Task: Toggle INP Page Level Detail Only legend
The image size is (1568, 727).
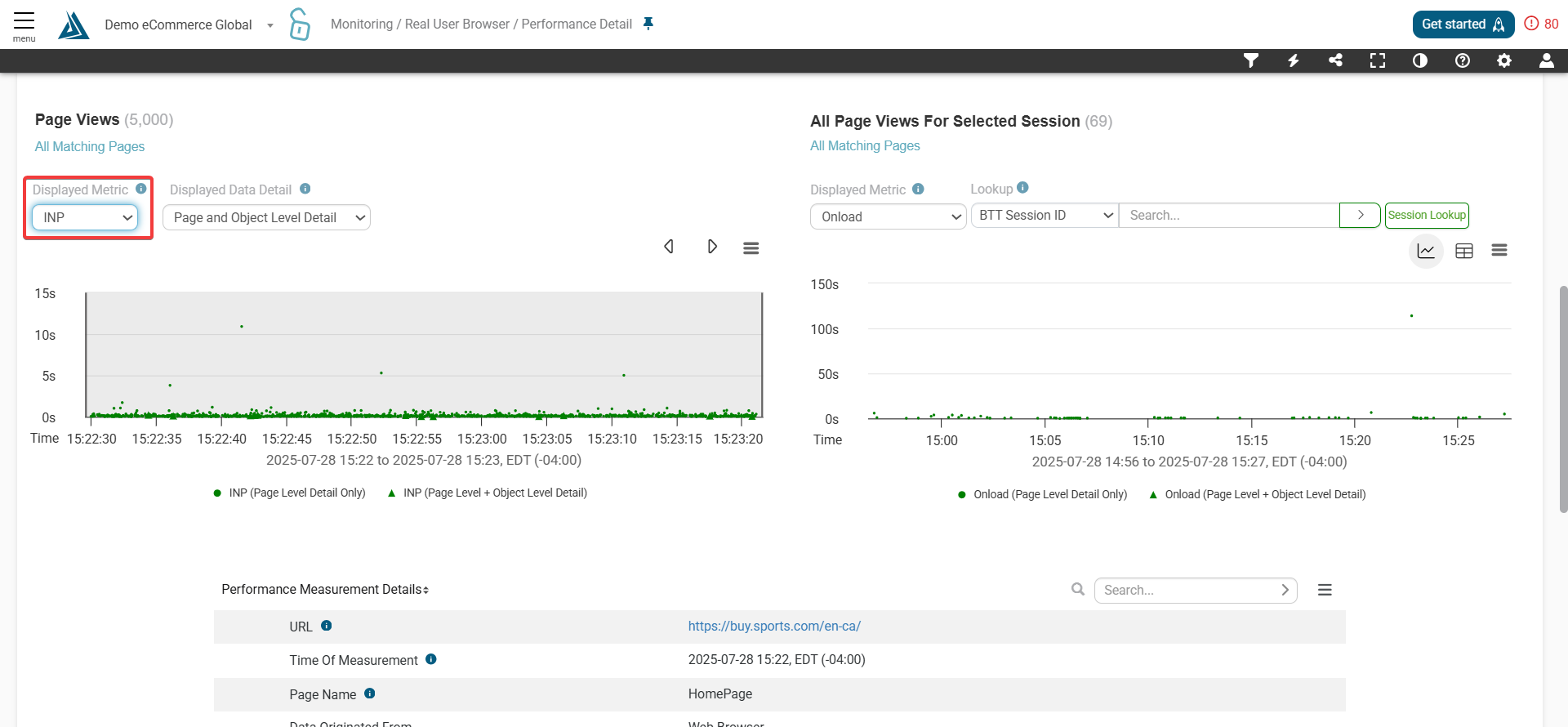Action: coord(290,493)
